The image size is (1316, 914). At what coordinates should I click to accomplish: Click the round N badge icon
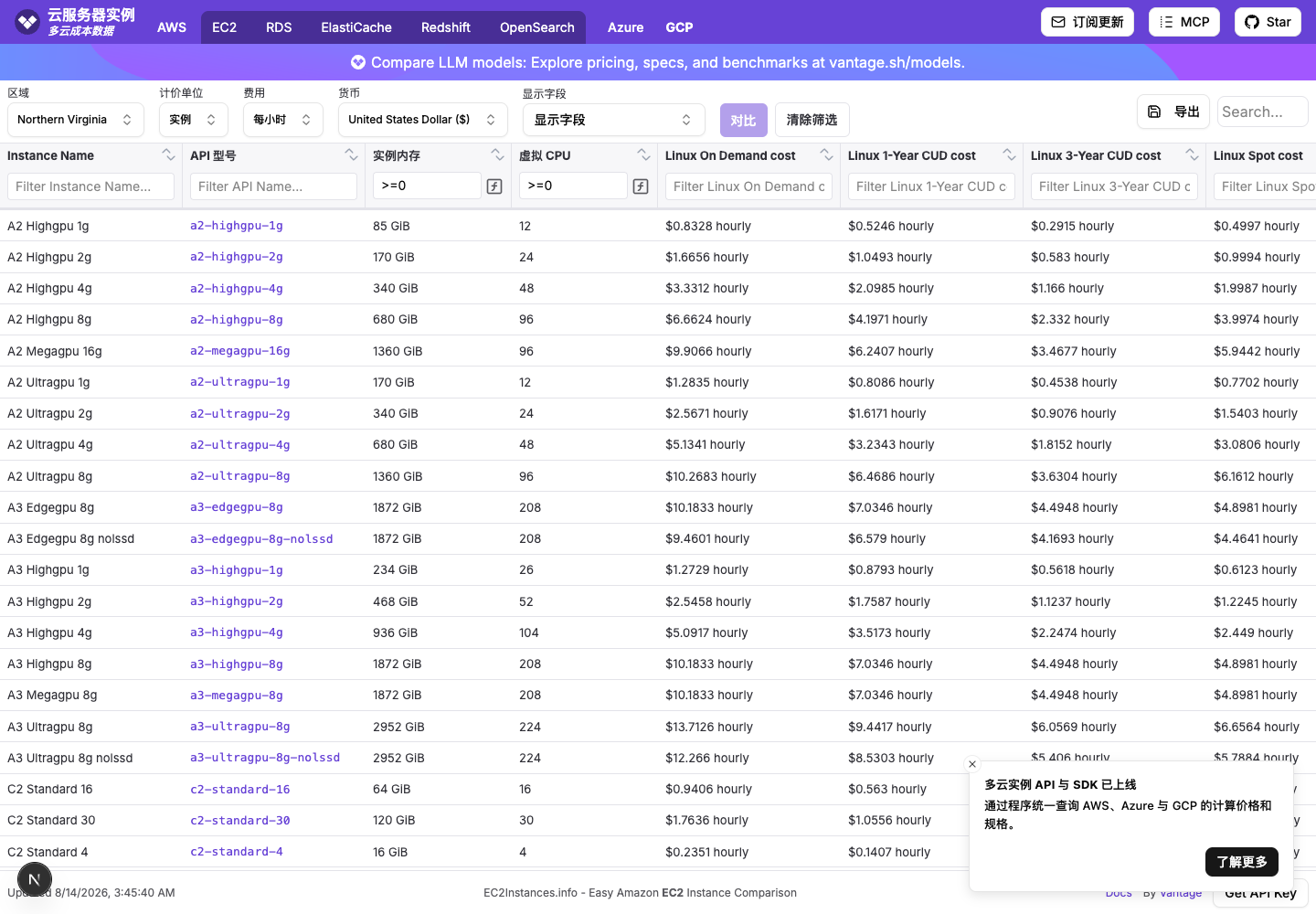[x=35, y=880]
